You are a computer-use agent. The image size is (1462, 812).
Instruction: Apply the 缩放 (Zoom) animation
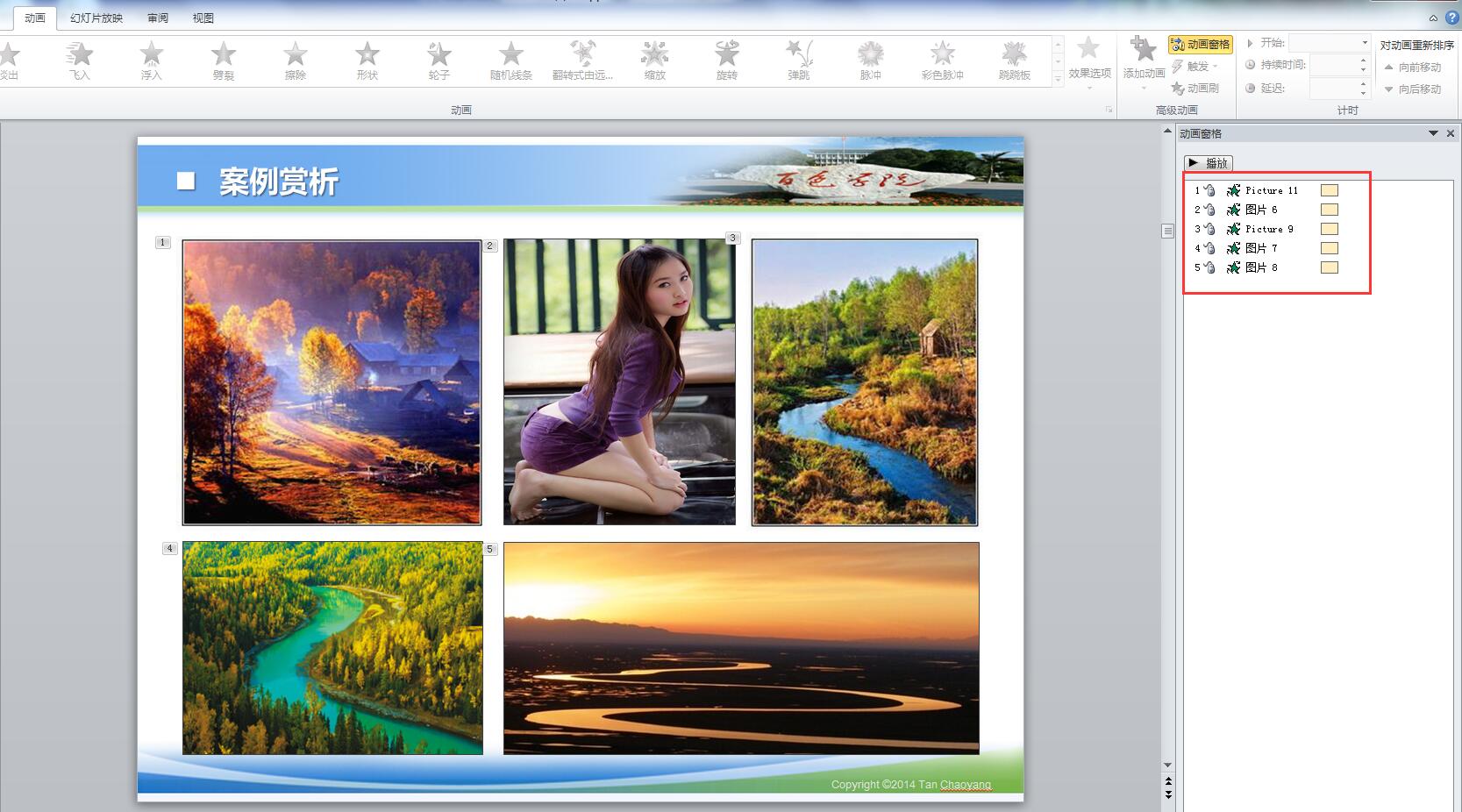coord(655,61)
